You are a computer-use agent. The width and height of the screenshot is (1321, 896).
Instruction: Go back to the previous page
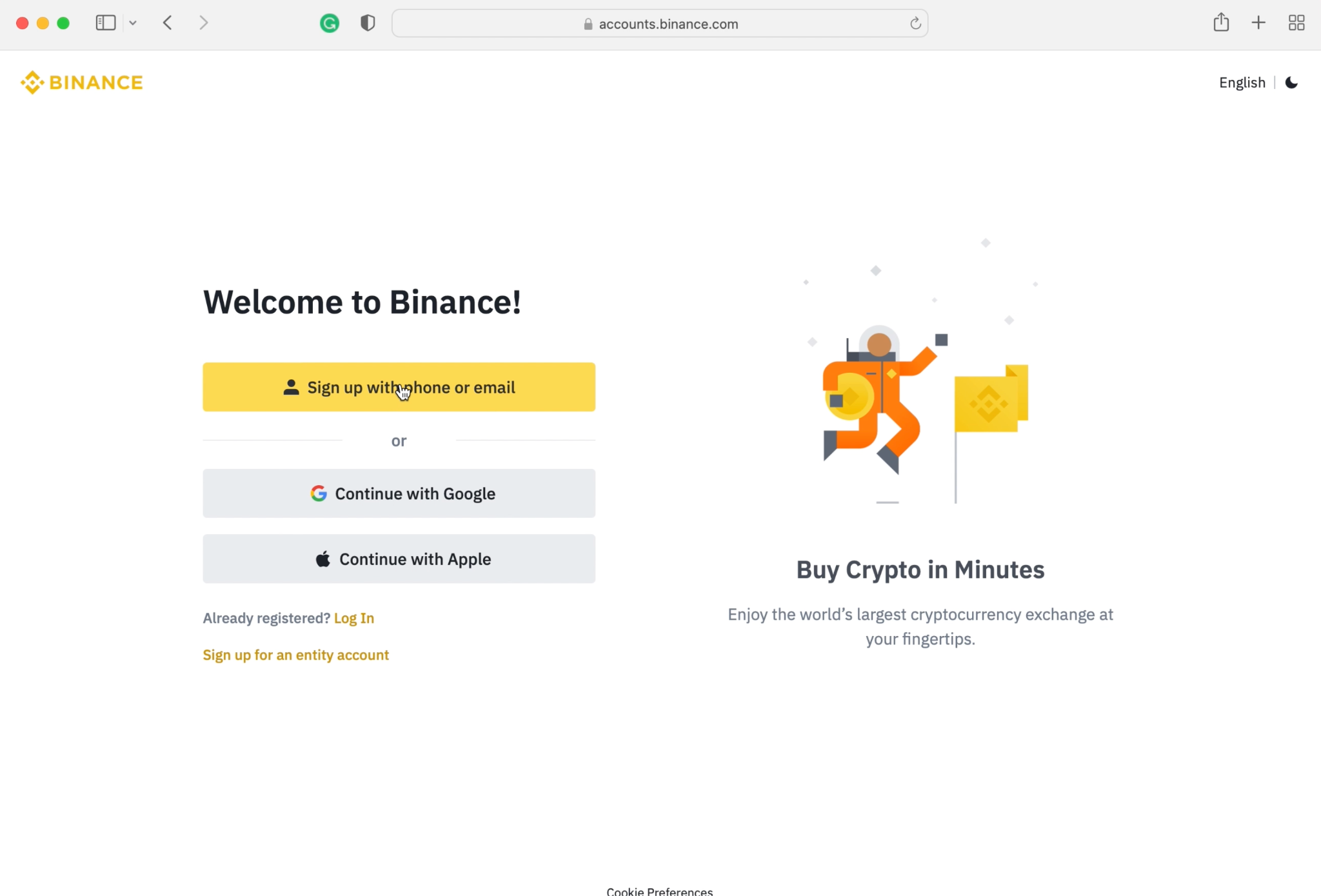tap(168, 23)
